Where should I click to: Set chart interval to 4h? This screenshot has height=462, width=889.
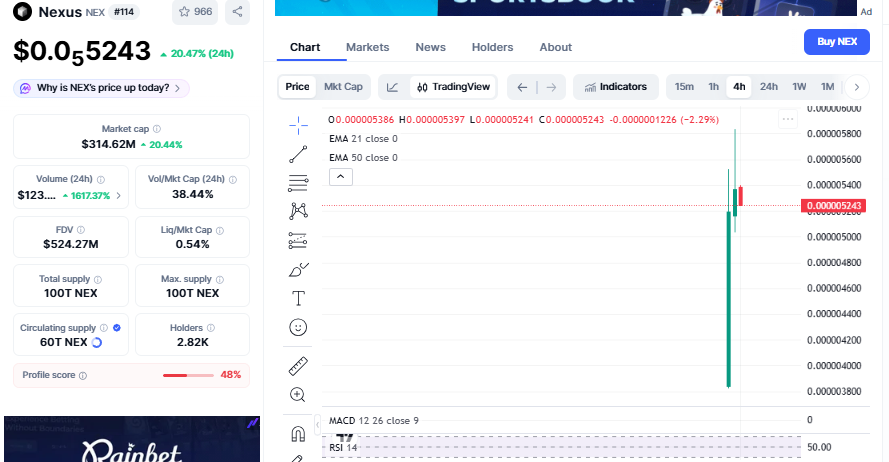point(739,87)
